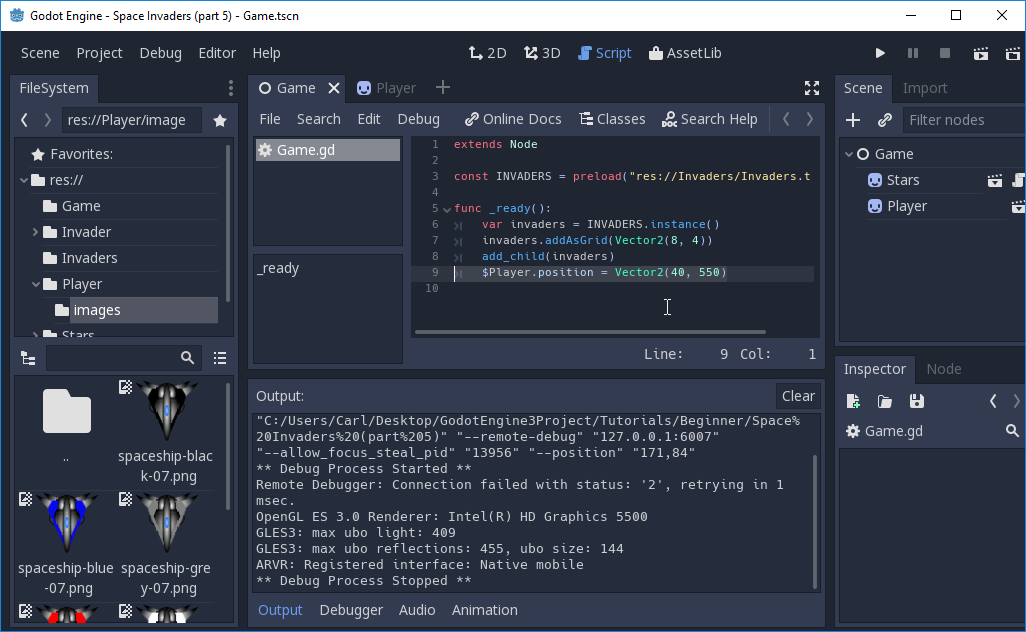Open the Animation bottom tab

pyautogui.click(x=484, y=610)
